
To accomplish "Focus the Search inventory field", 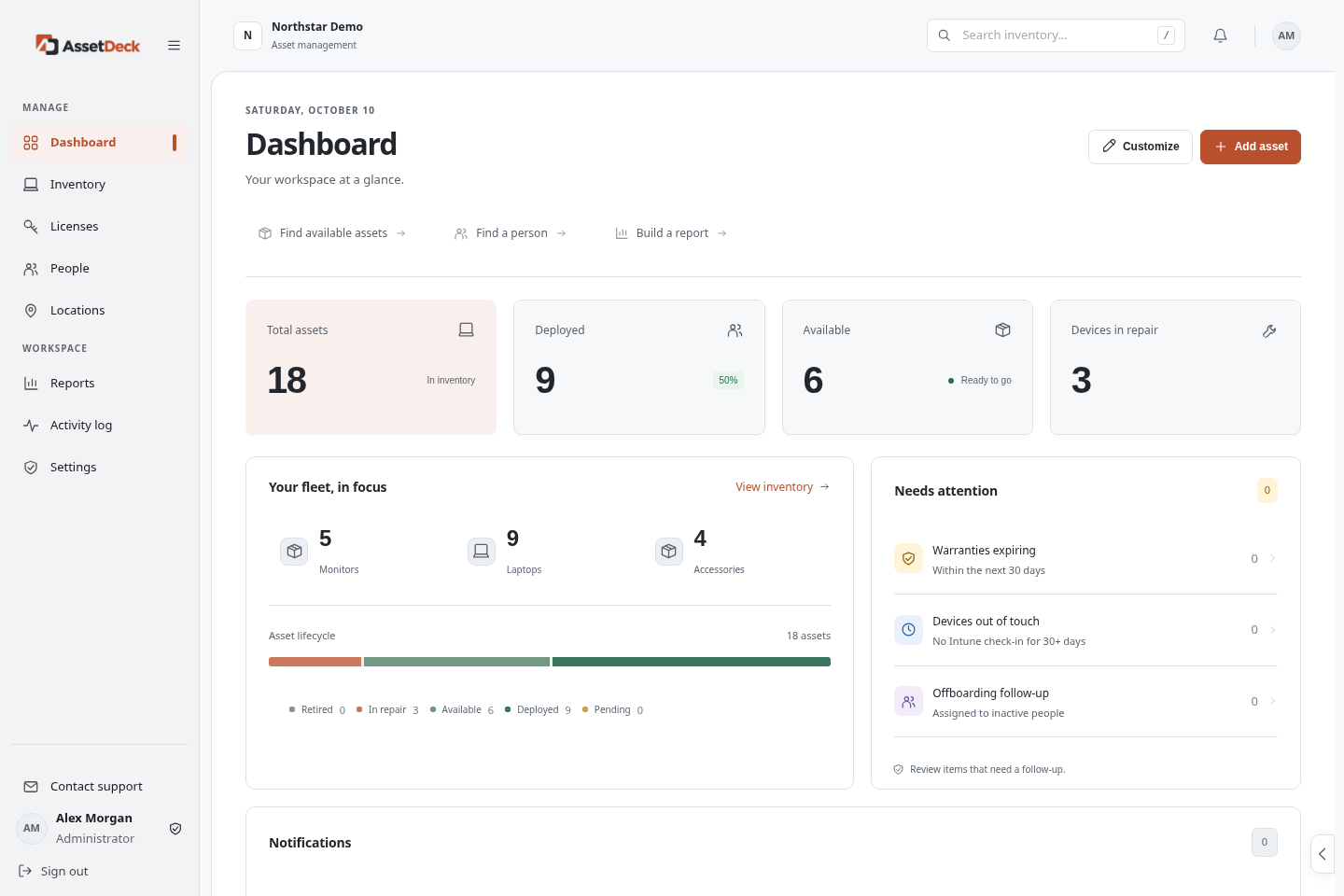I will (1056, 35).
